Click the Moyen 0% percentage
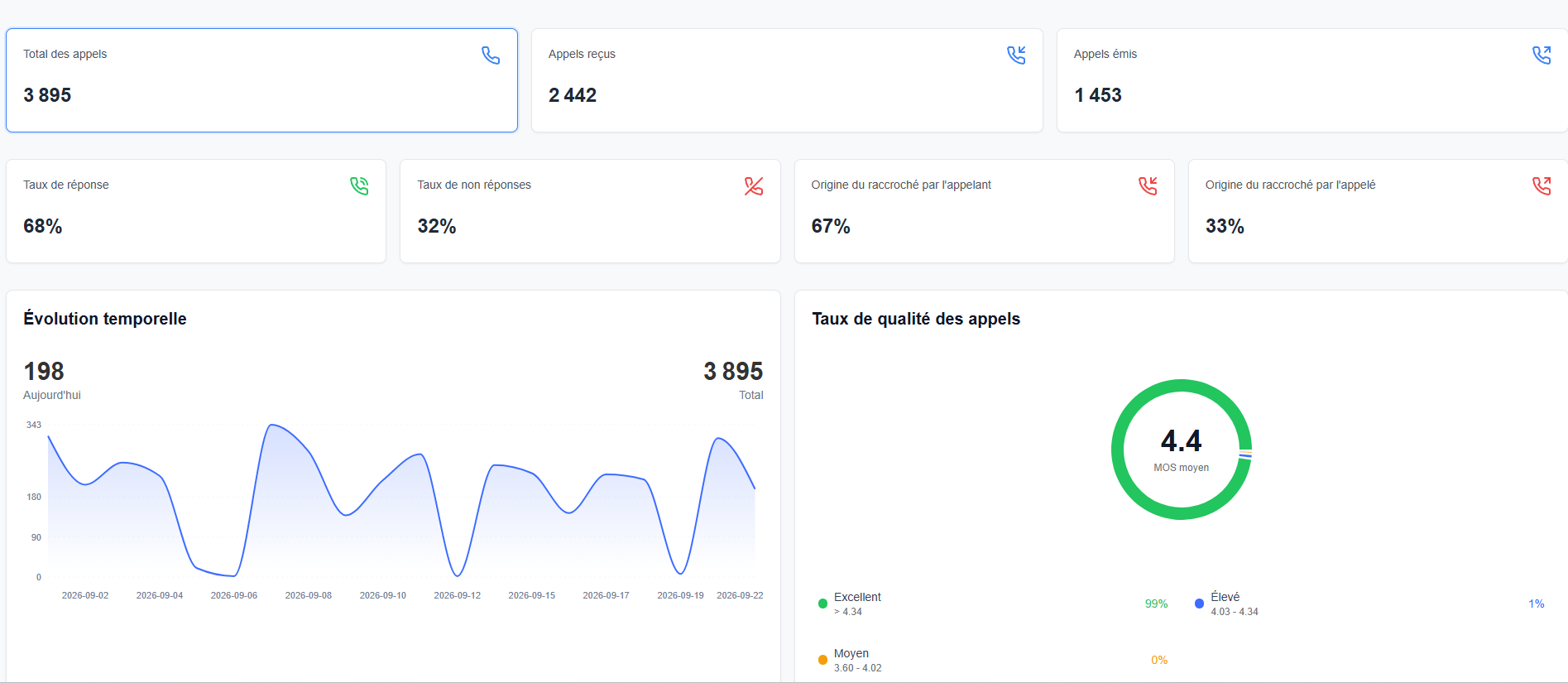The height and width of the screenshot is (683, 1568). click(1159, 660)
